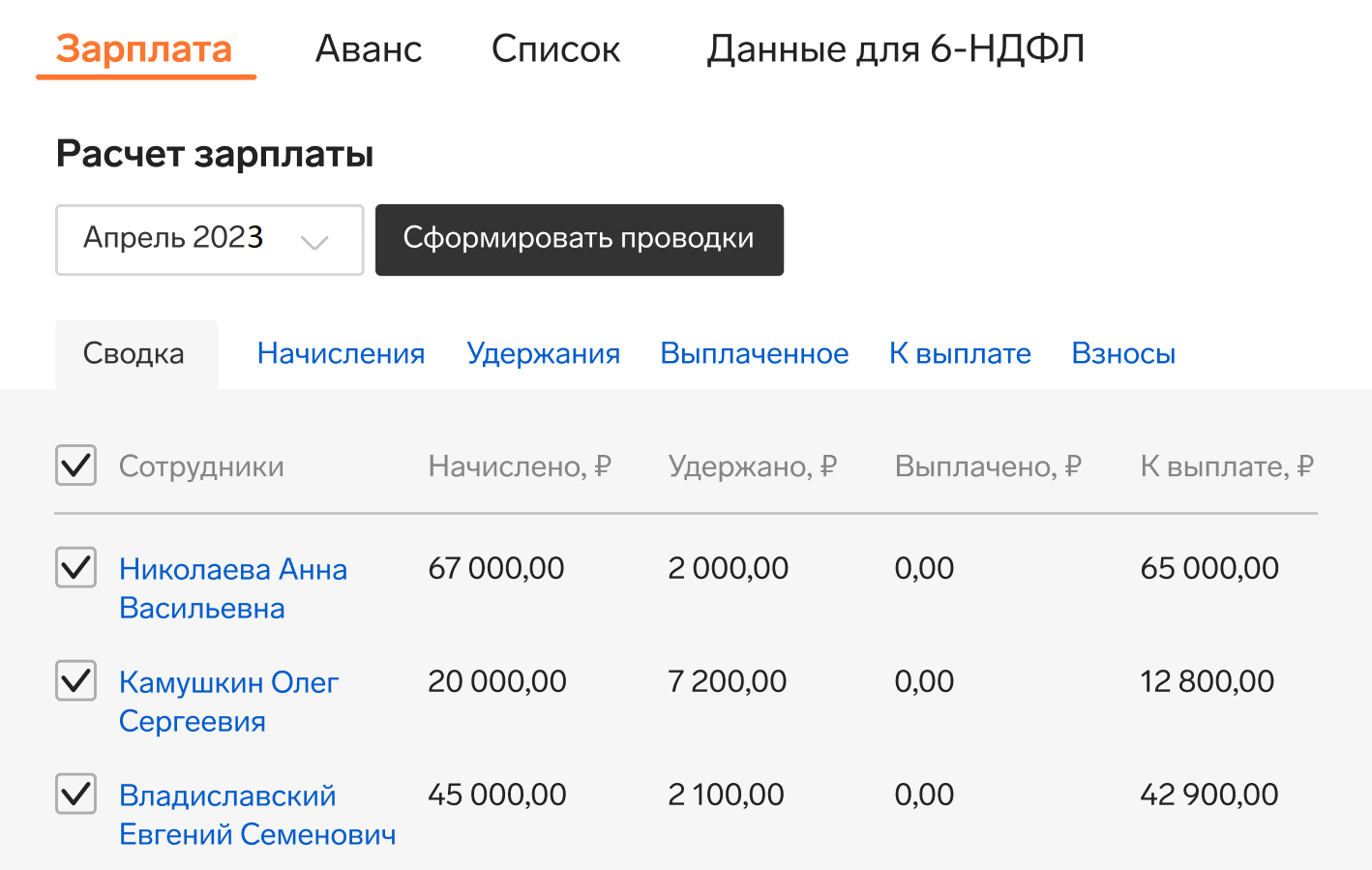Open the Зарплата tab

144,49
